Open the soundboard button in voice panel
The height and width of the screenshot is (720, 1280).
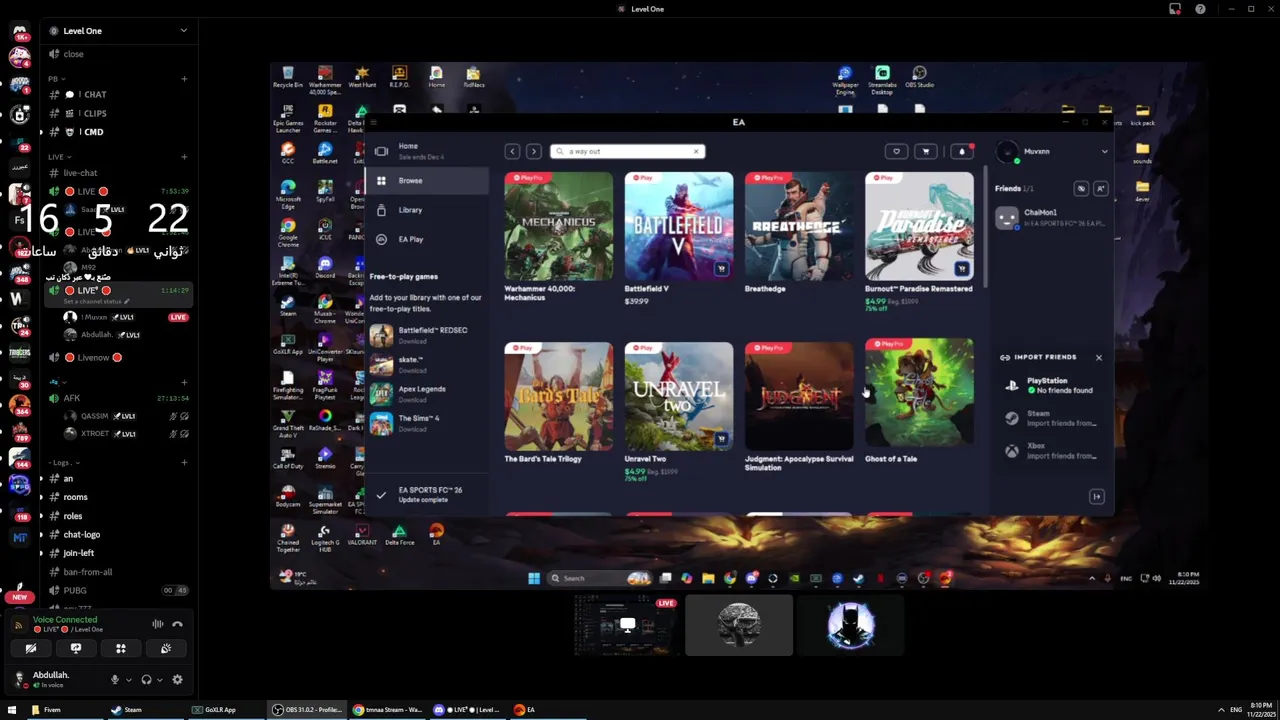click(166, 648)
